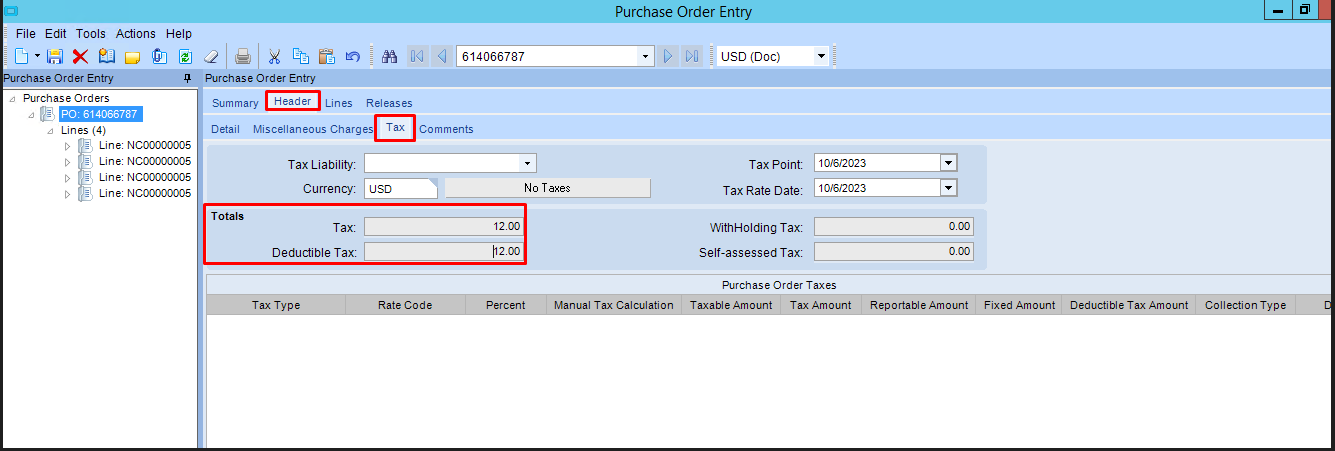Click the clipboard Paste icon
This screenshot has height=451, width=1335.
(326, 56)
